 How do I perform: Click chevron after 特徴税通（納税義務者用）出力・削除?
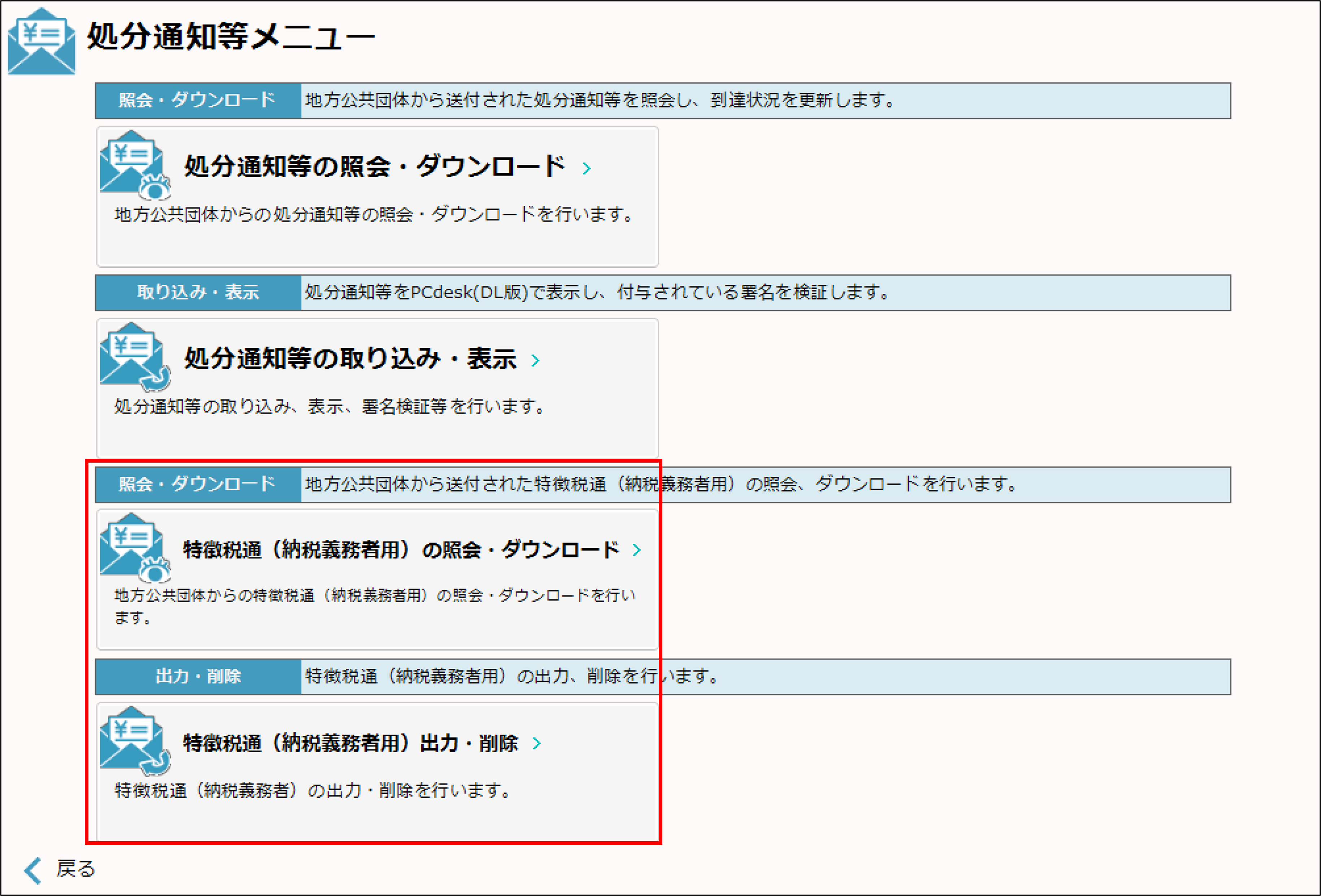point(537,743)
